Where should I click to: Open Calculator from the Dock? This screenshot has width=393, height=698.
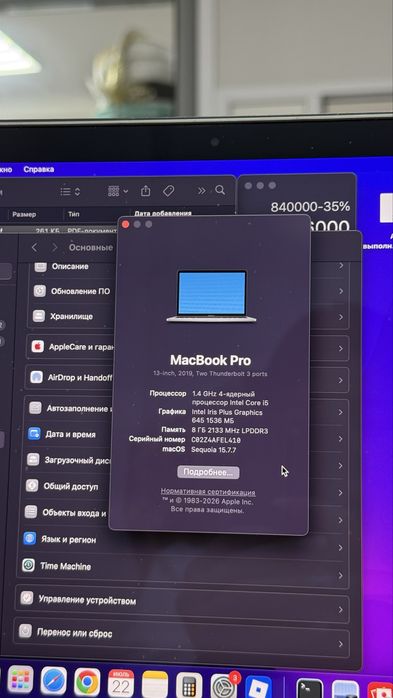click(x=189, y=685)
